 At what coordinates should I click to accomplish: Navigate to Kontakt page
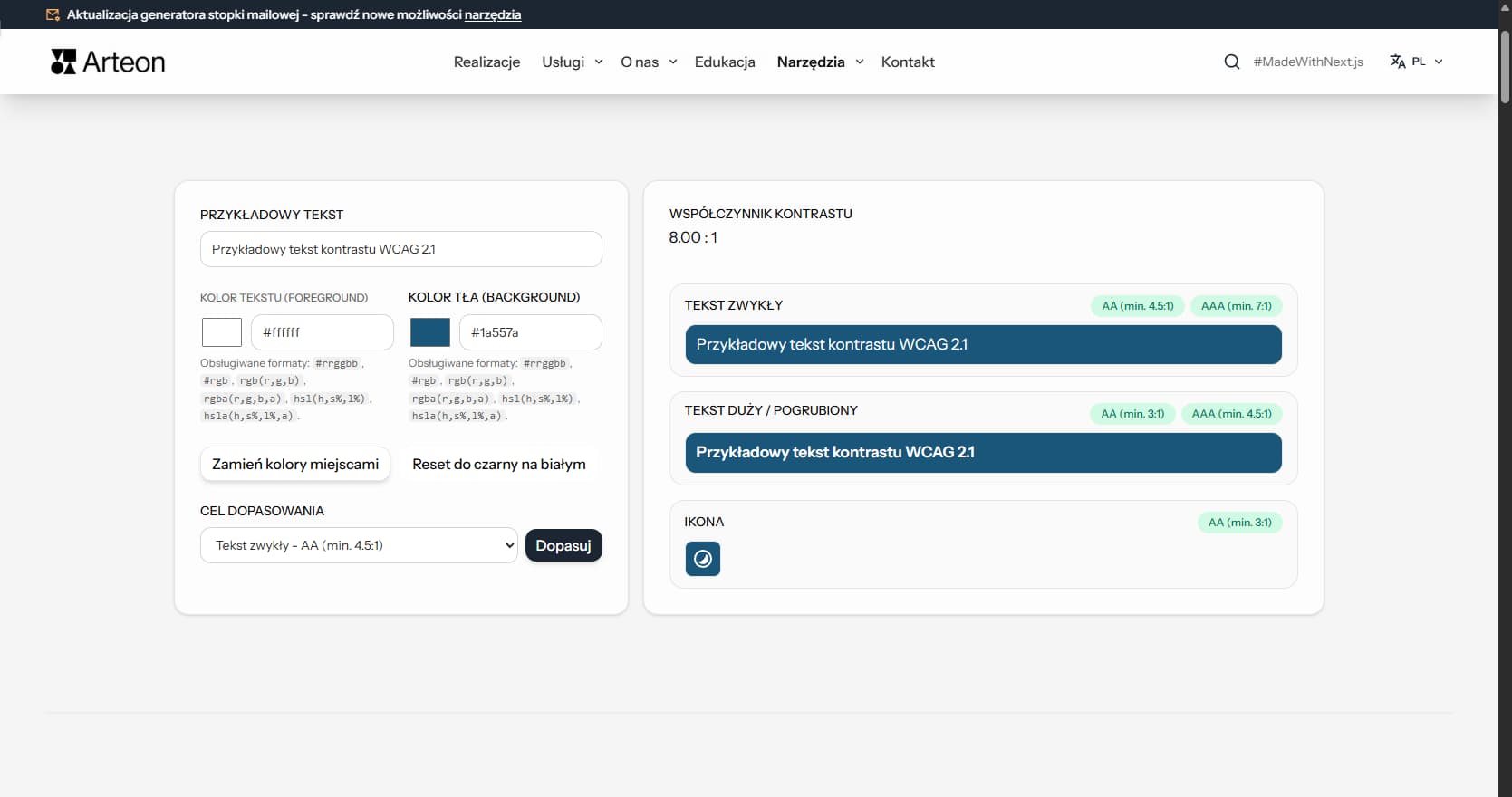tap(908, 62)
